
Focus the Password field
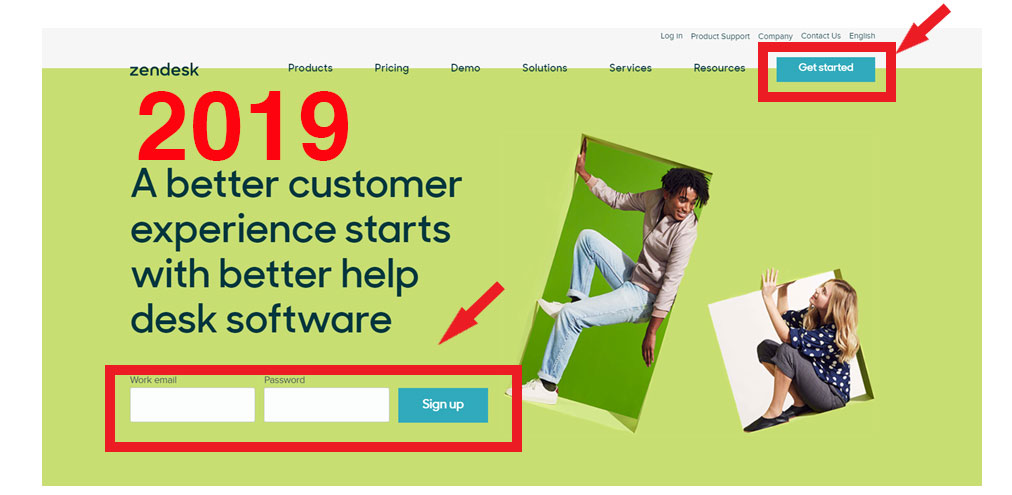point(327,405)
